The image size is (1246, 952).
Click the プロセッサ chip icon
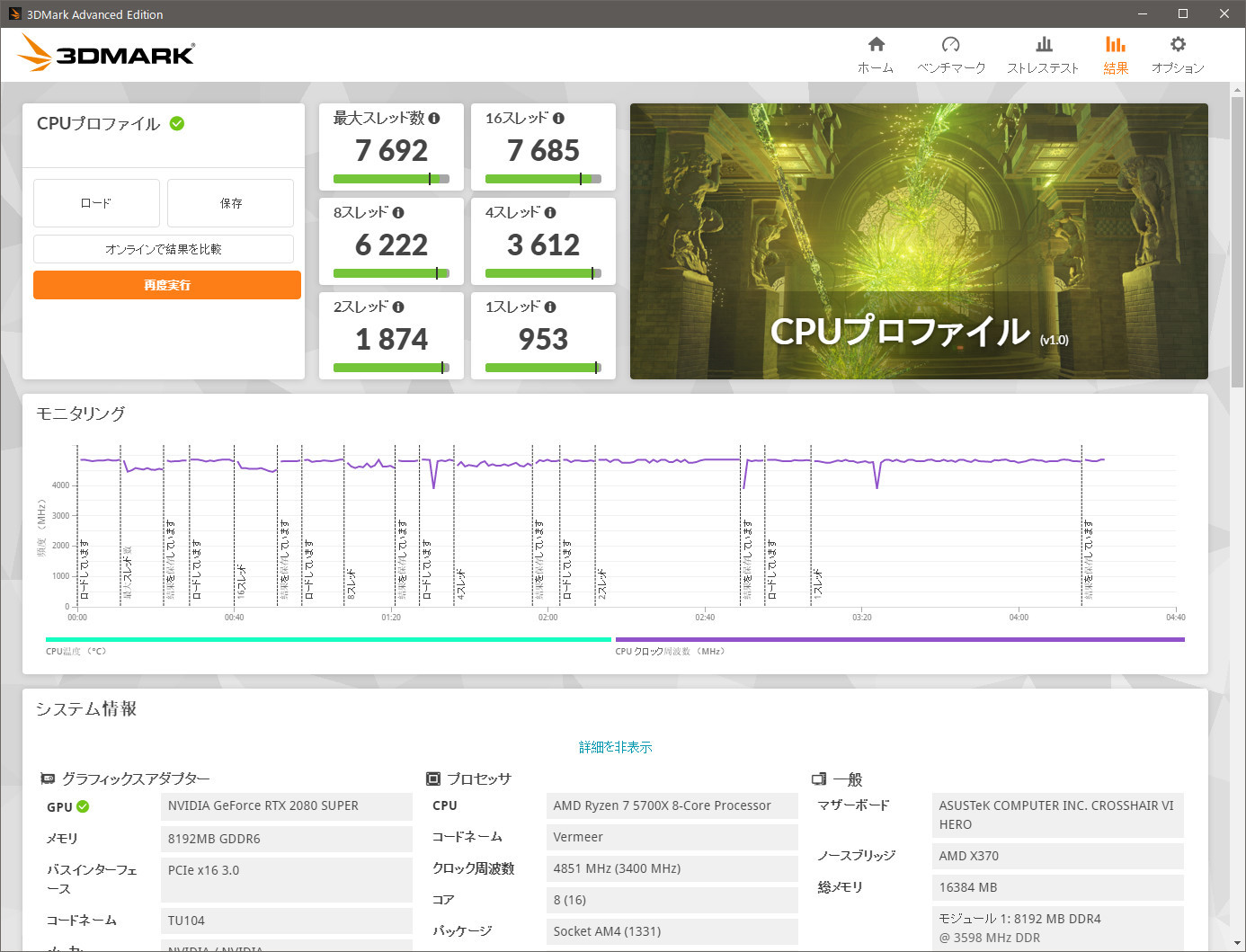435,779
